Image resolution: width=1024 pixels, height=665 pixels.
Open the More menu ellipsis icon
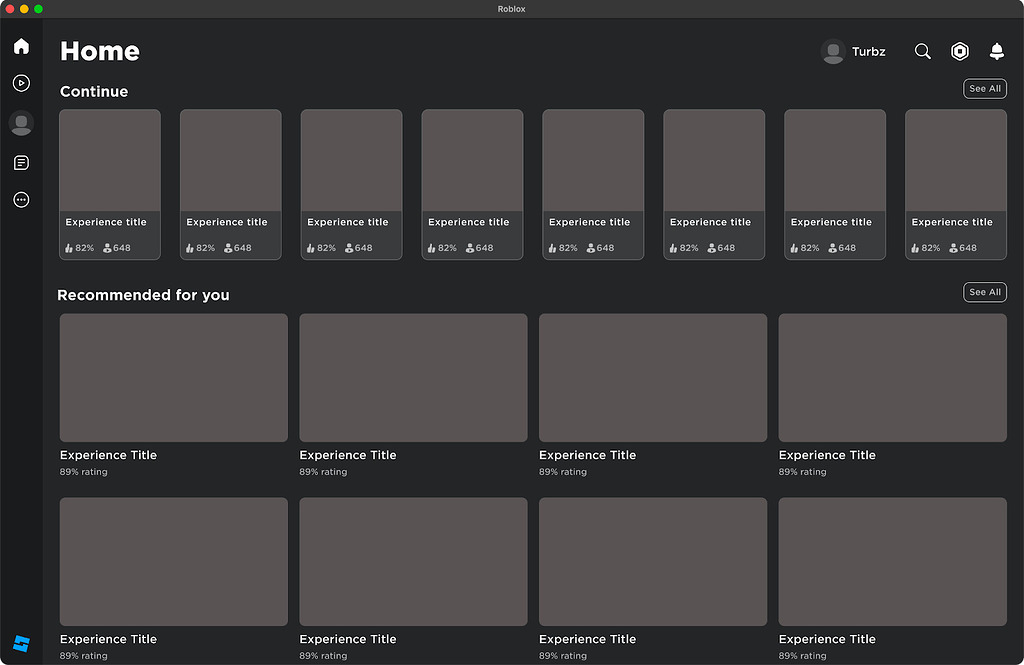pos(21,199)
